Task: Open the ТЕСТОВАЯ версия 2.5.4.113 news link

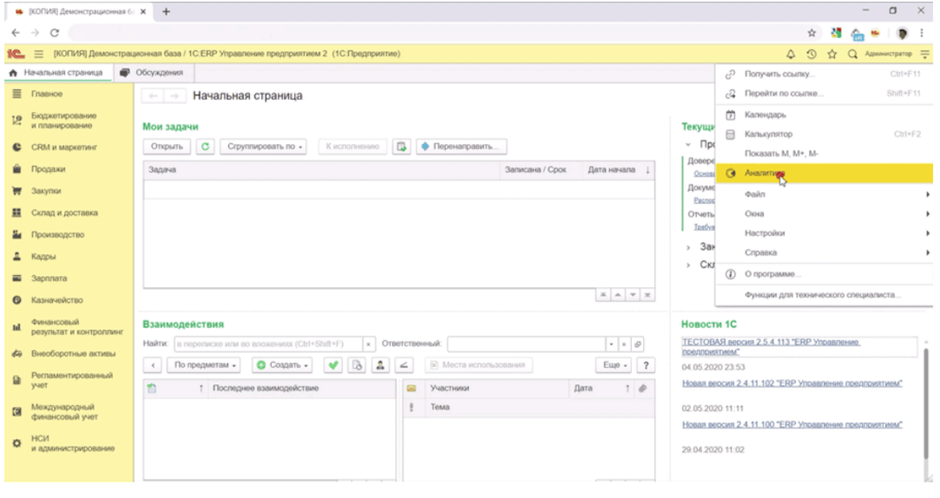Action: pos(771,346)
